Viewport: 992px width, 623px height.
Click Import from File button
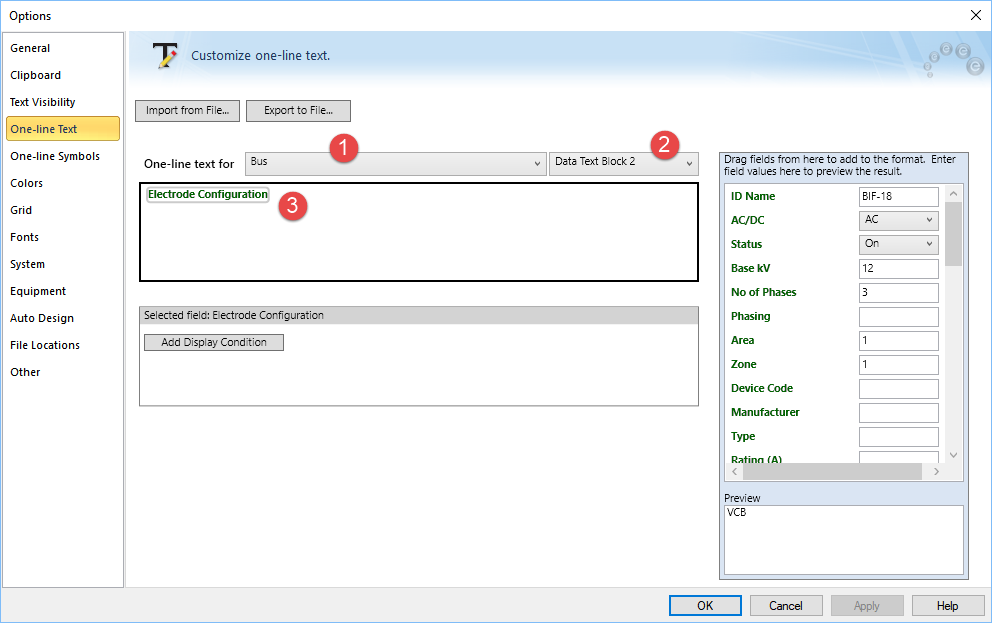(x=187, y=111)
